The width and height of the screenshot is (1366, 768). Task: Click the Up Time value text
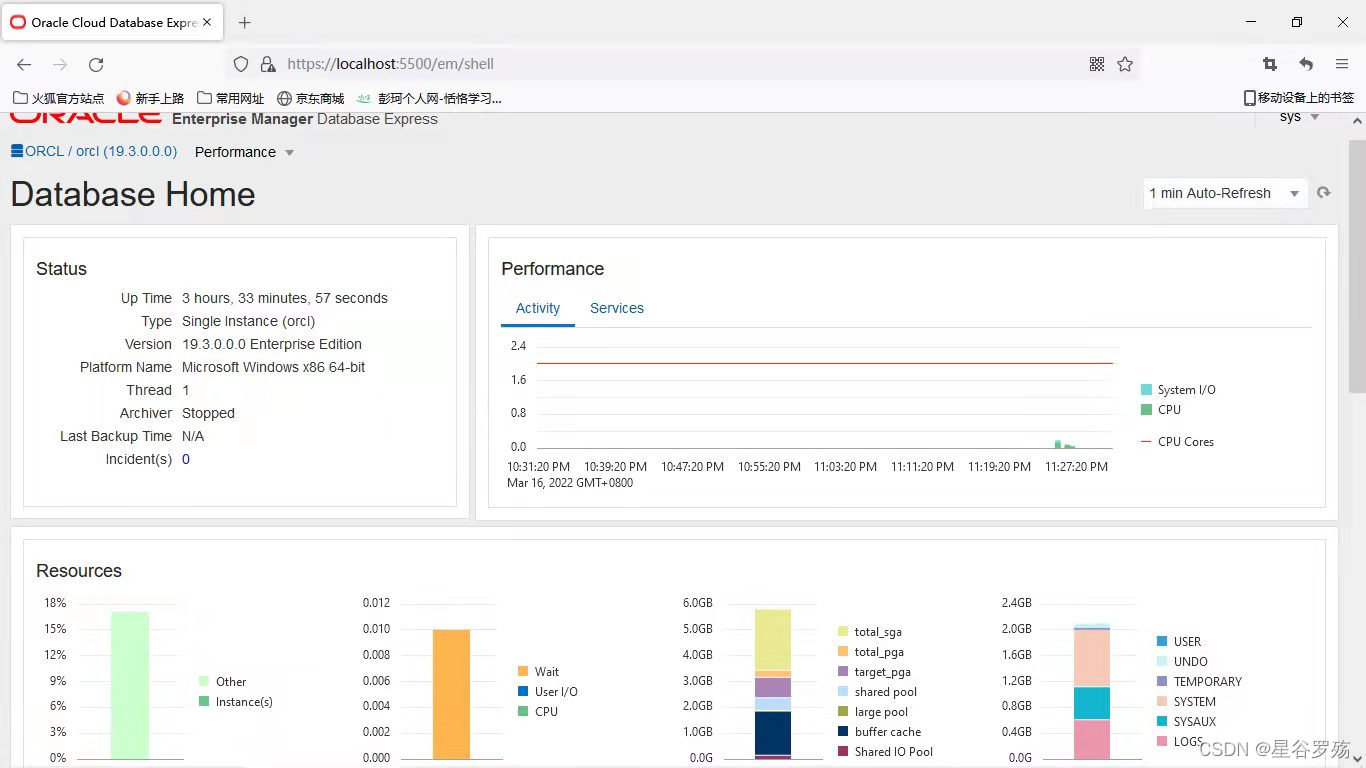click(x=285, y=298)
